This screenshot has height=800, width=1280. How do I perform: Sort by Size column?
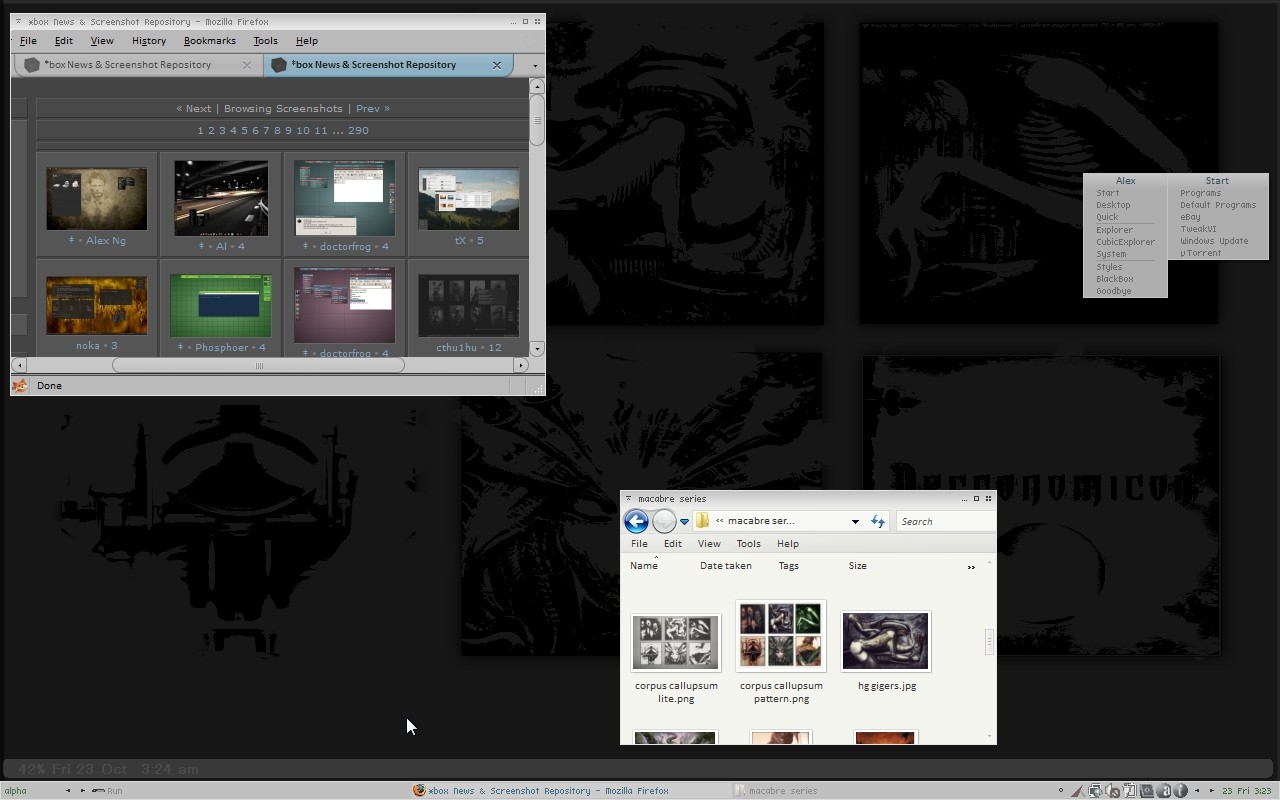(858, 566)
